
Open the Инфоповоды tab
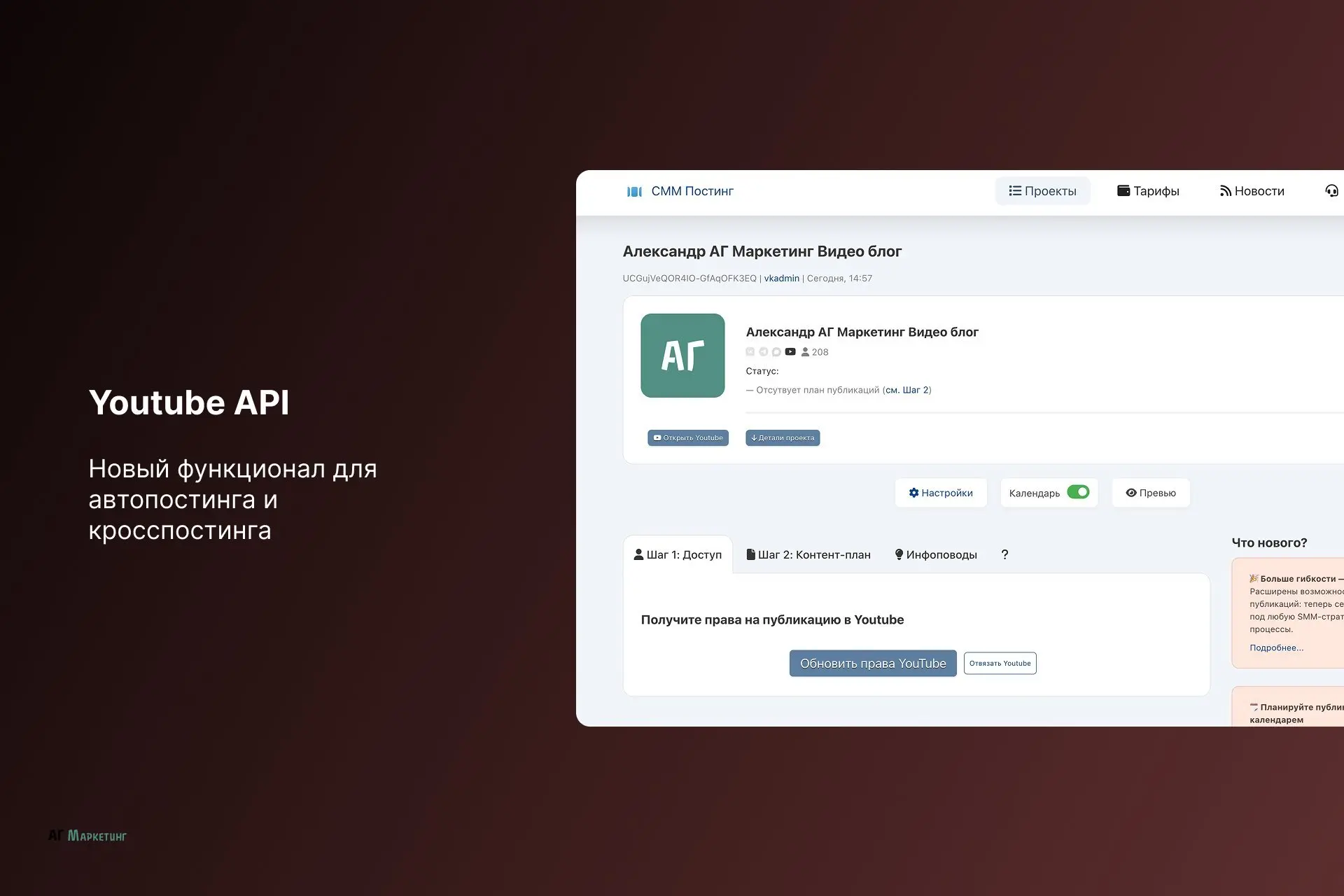point(936,554)
